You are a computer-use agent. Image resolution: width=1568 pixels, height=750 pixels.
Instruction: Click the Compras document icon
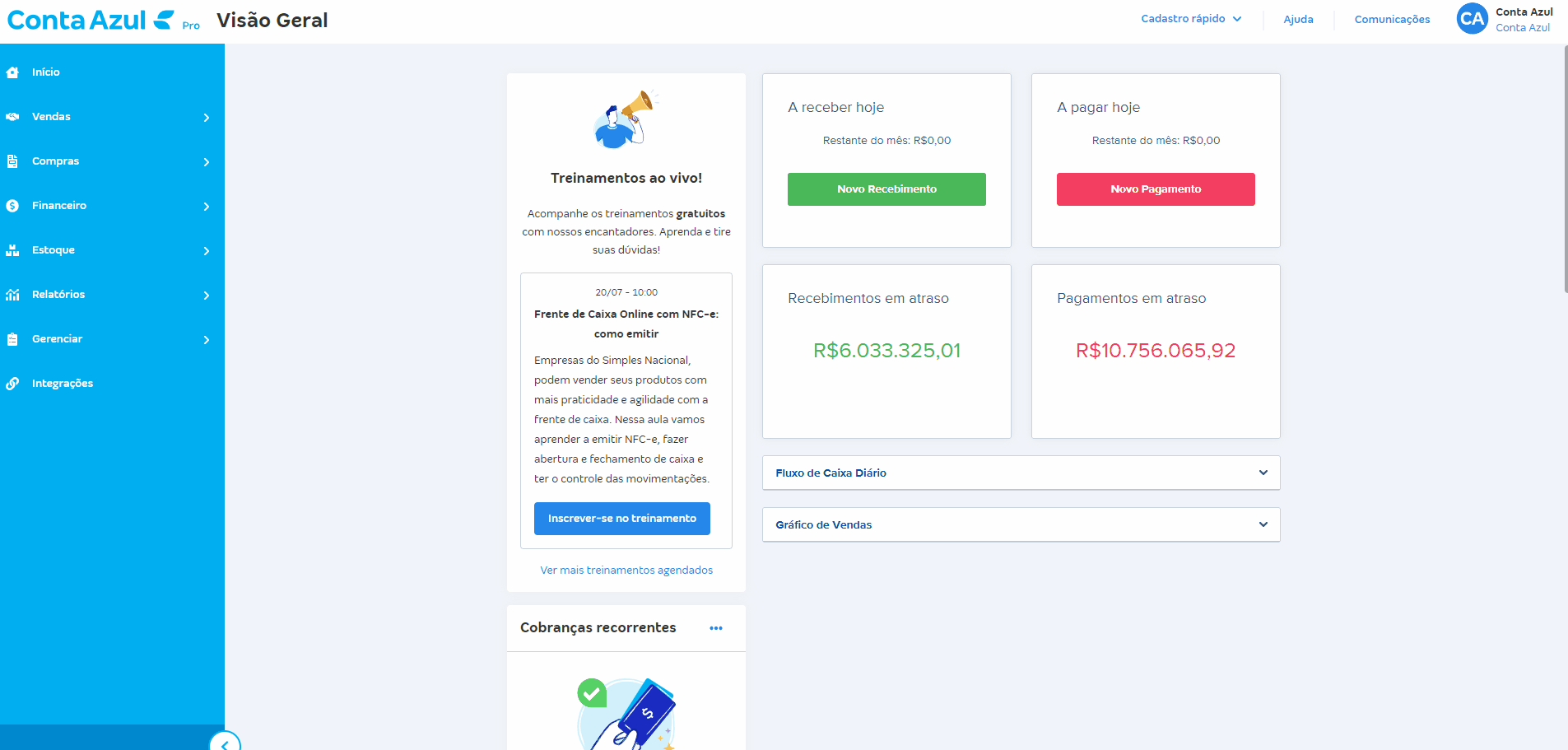coord(12,161)
